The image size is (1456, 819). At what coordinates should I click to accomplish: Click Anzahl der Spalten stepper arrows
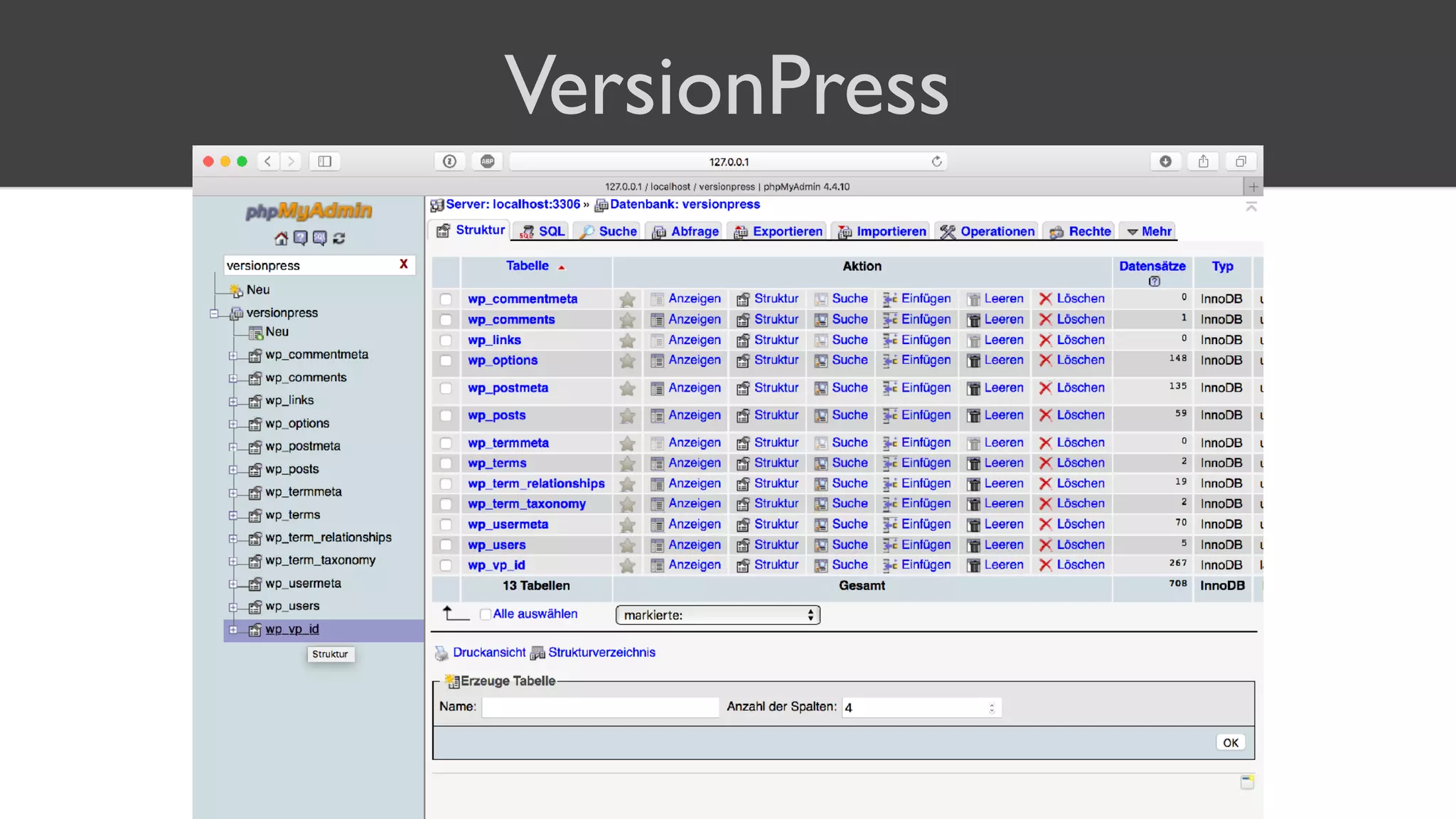point(992,707)
